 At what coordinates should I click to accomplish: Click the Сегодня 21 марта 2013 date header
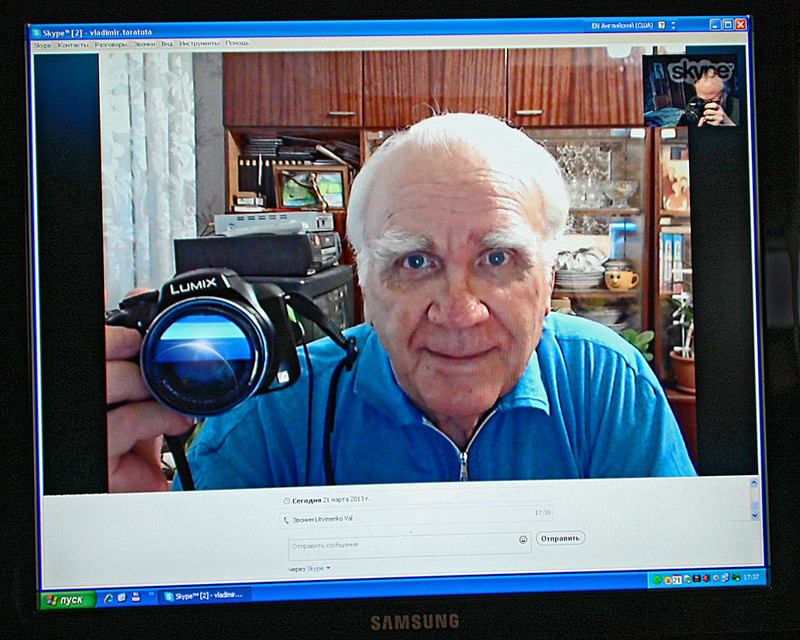pyautogui.click(x=331, y=500)
